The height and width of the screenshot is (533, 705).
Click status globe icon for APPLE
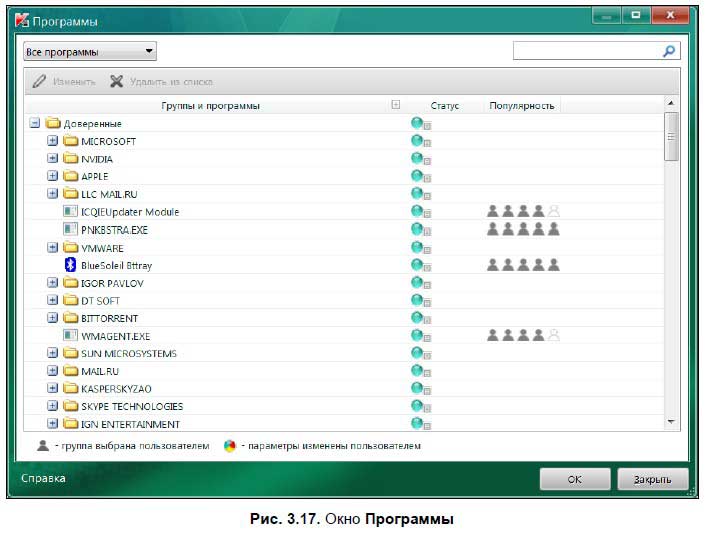click(x=417, y=176)
